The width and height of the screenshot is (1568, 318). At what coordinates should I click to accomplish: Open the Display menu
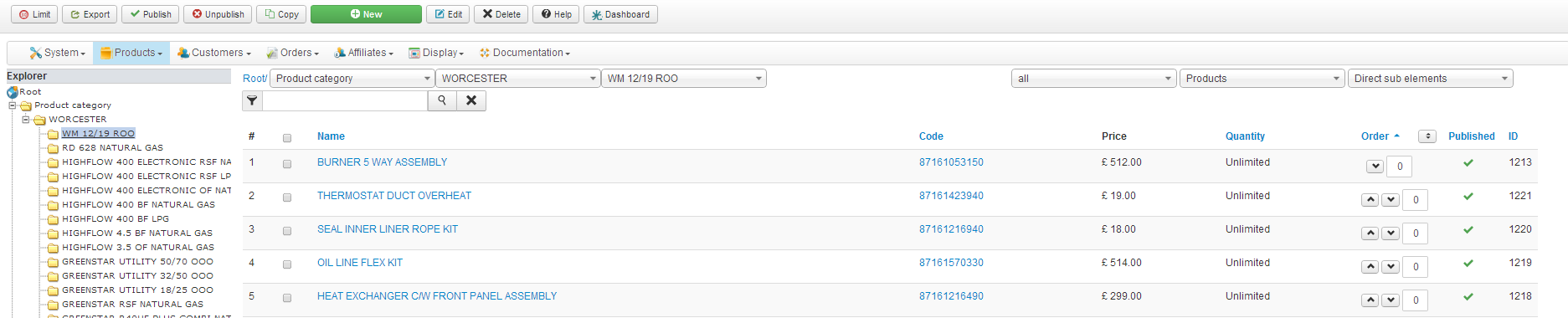pos(436,53)
